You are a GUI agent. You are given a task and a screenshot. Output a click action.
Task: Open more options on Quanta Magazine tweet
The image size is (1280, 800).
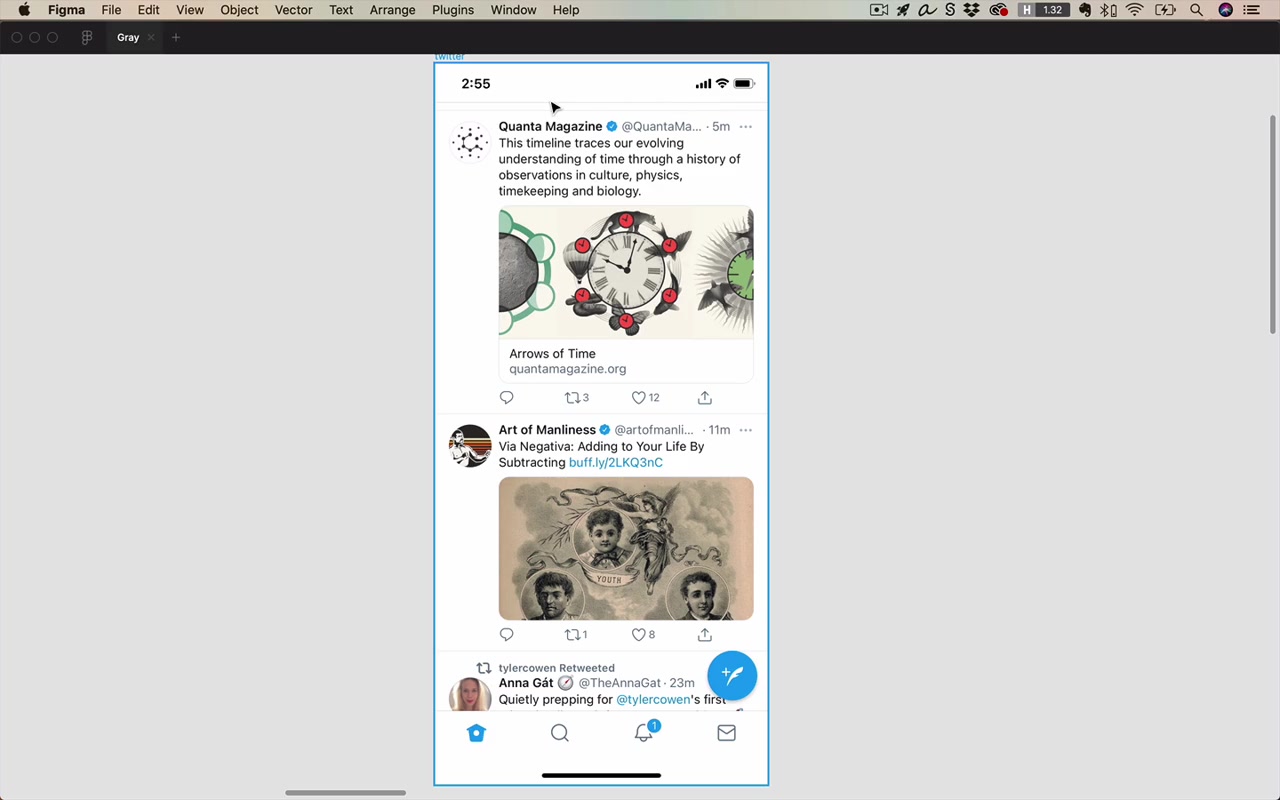(746, 127)
